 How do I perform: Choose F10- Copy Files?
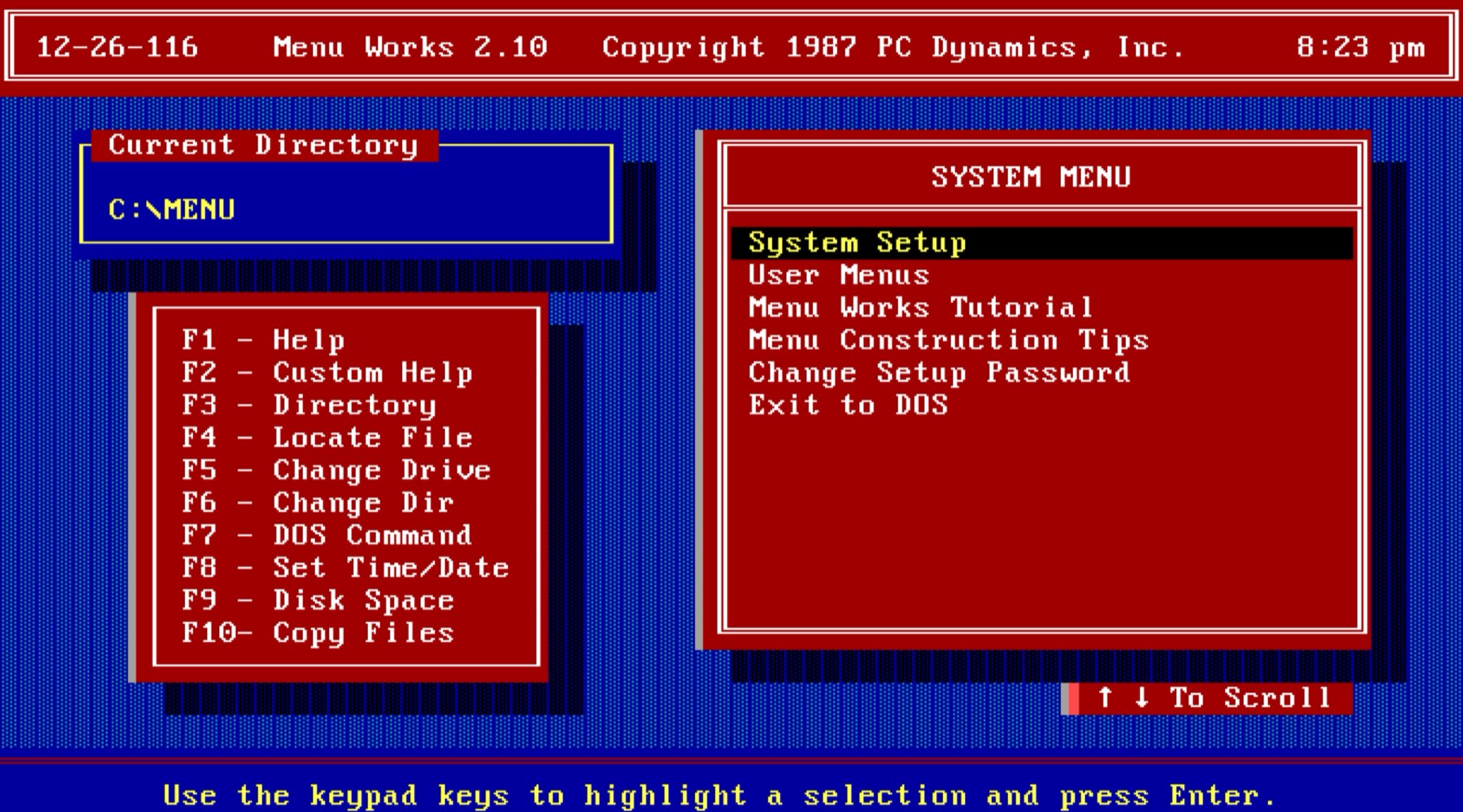tap(318, 633)
